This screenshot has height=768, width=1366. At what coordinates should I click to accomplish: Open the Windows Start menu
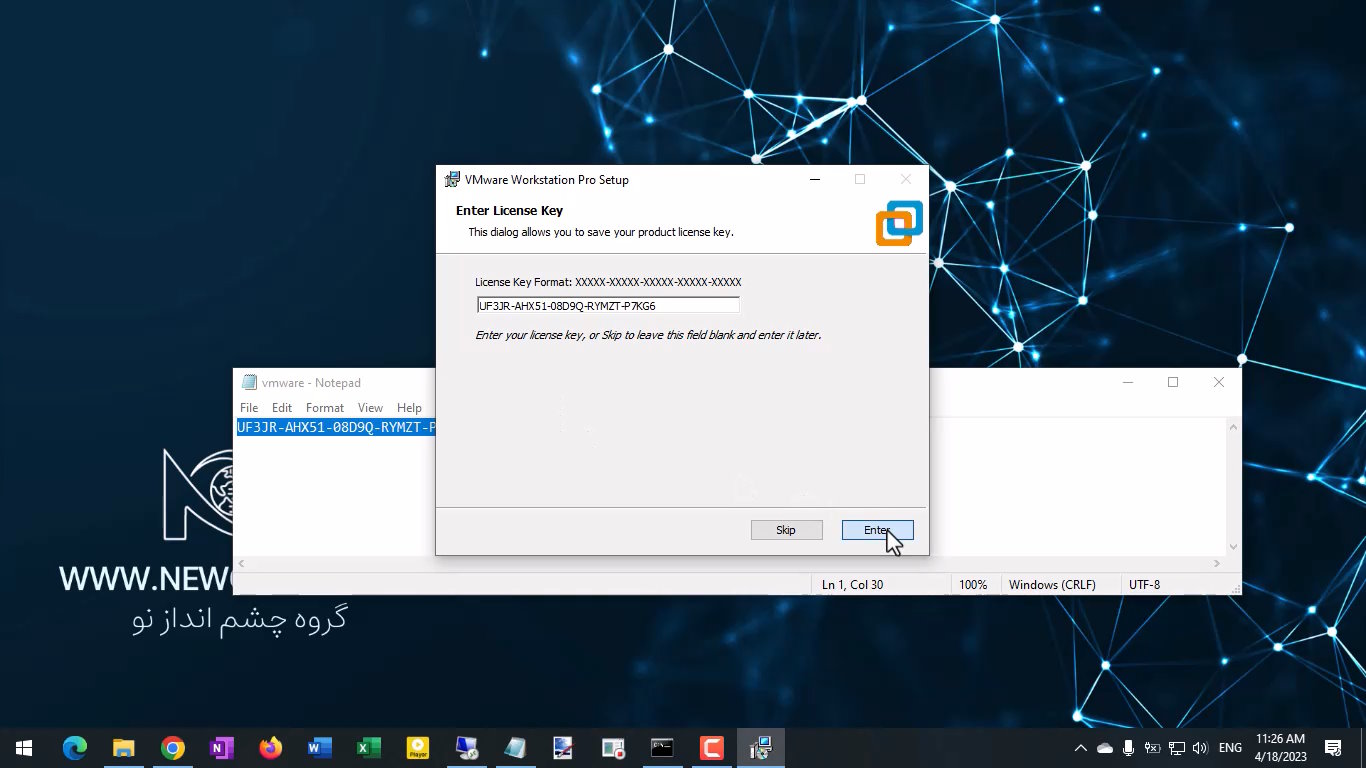pyautogui.click(x=24, y=748)
